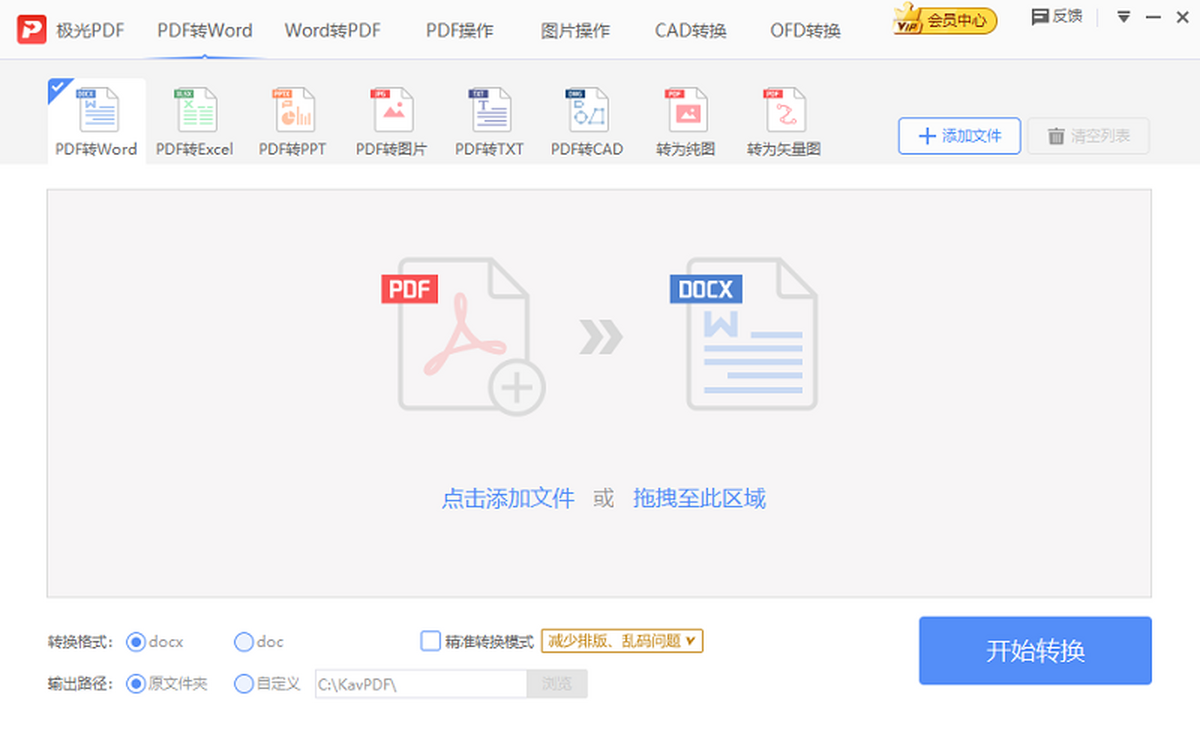The width and height of the screenshot is (1200, 734).
Task: Choose the 转为矢量图 converter
Action: (783, 120)
